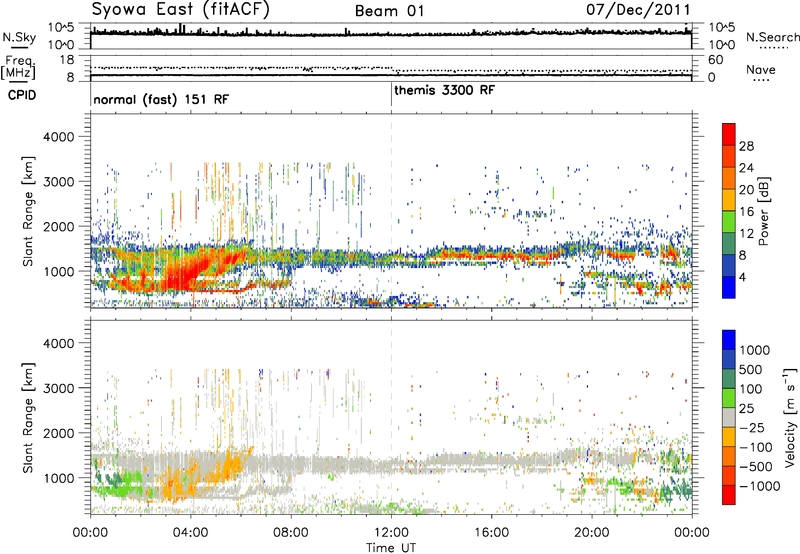800x554 pixels.
Task: Click the '08:00' time axis tick
Action: coord(291,533)
